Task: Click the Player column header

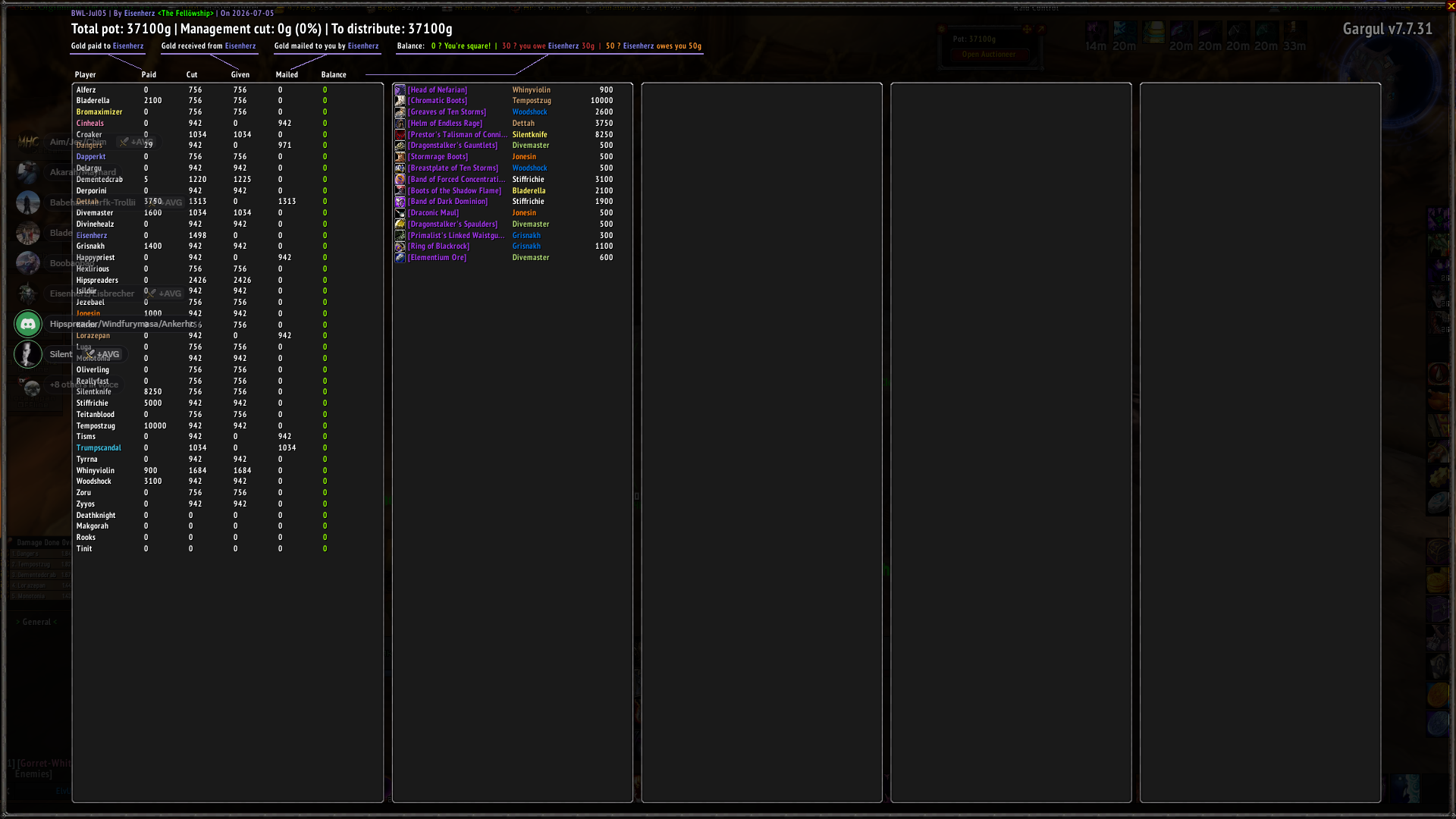Action: click(85, 74)
